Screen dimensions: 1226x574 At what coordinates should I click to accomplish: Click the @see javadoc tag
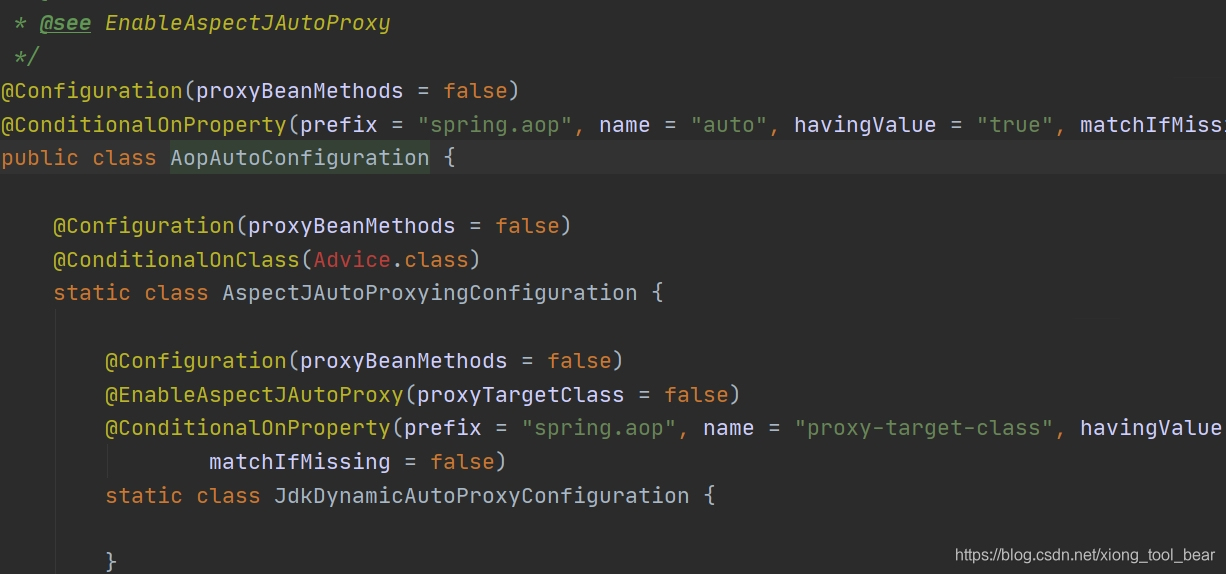click(x=65, y=22)
